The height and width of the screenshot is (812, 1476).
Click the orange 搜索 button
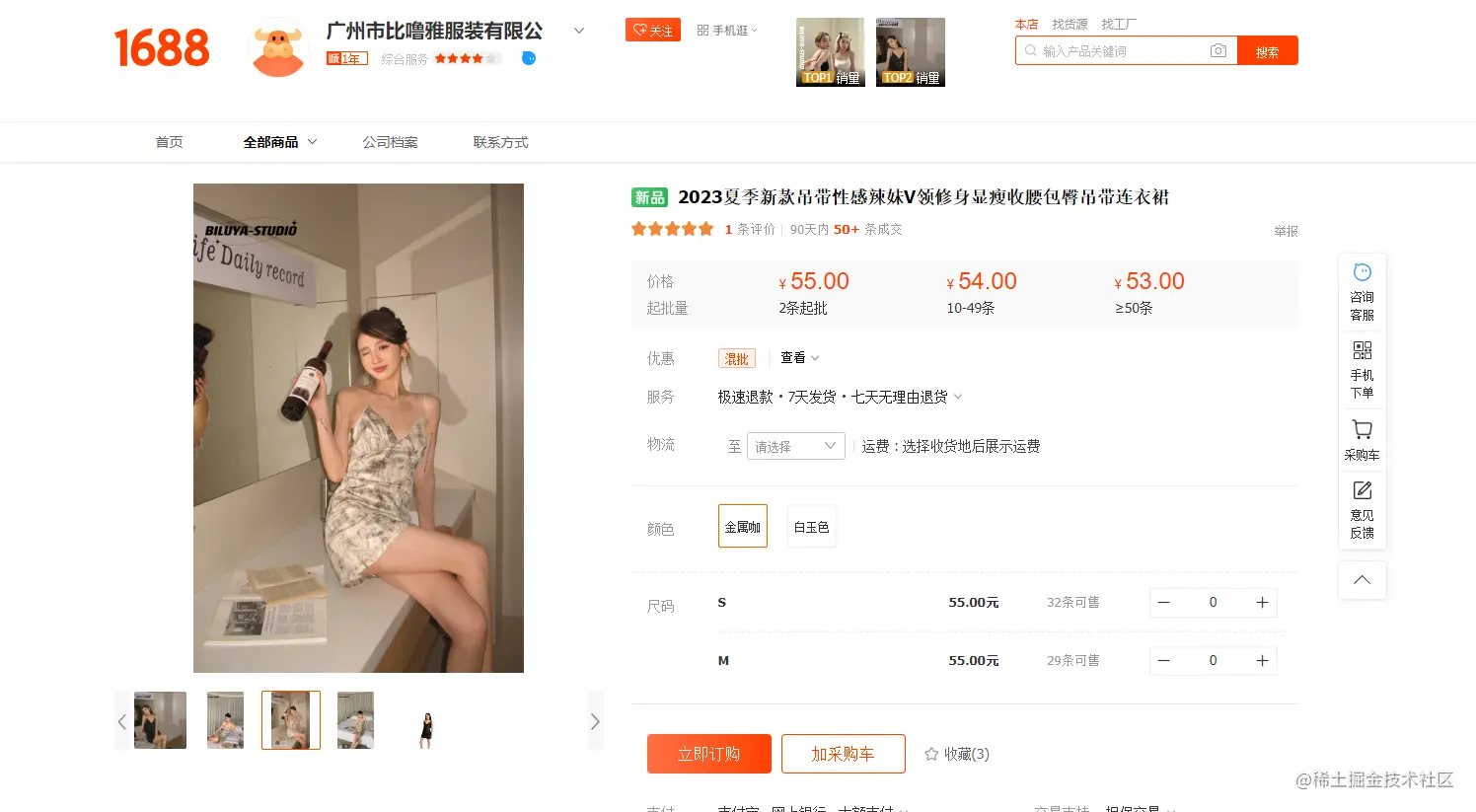[x=1268, y=51]
